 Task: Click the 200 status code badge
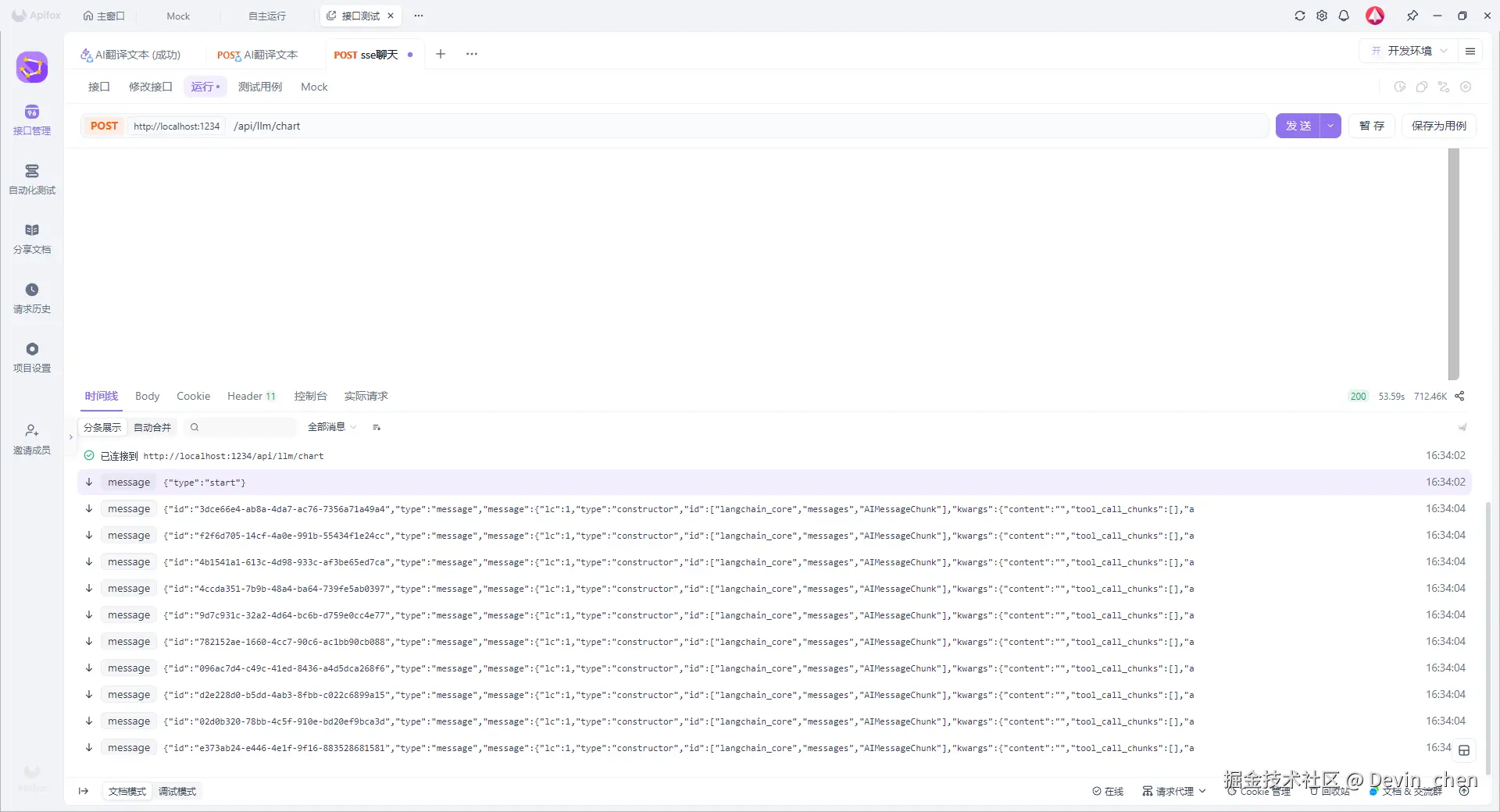point(1358,396)
